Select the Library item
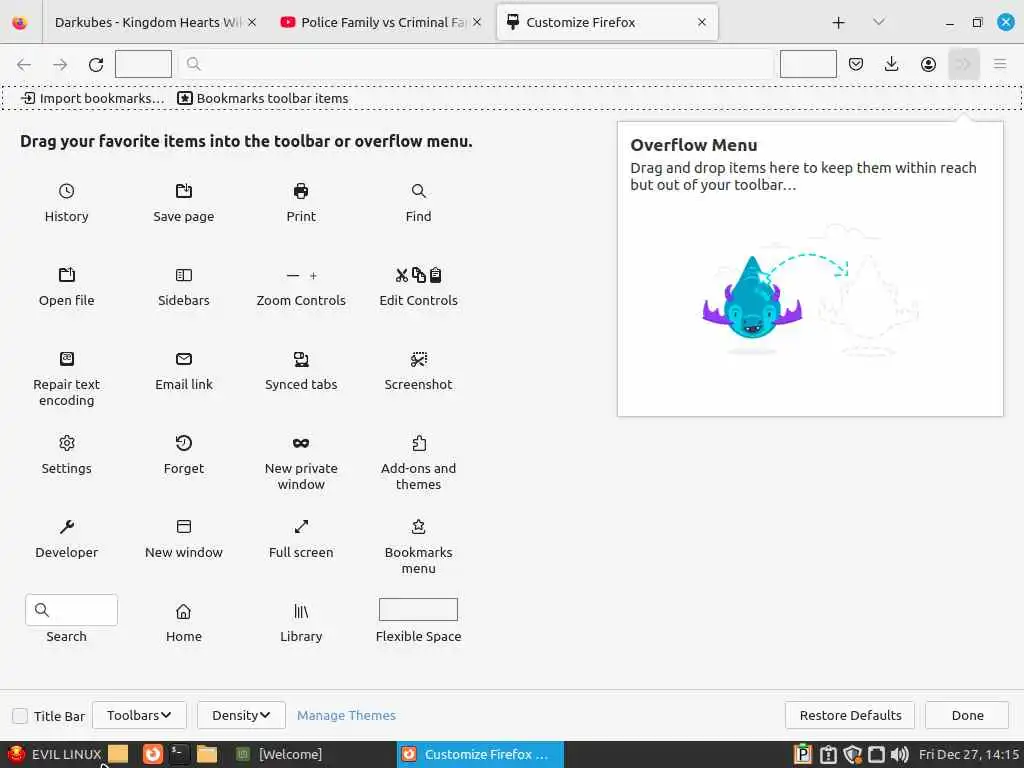This screenshot has height=768, width=1024. tap(301, 623)
